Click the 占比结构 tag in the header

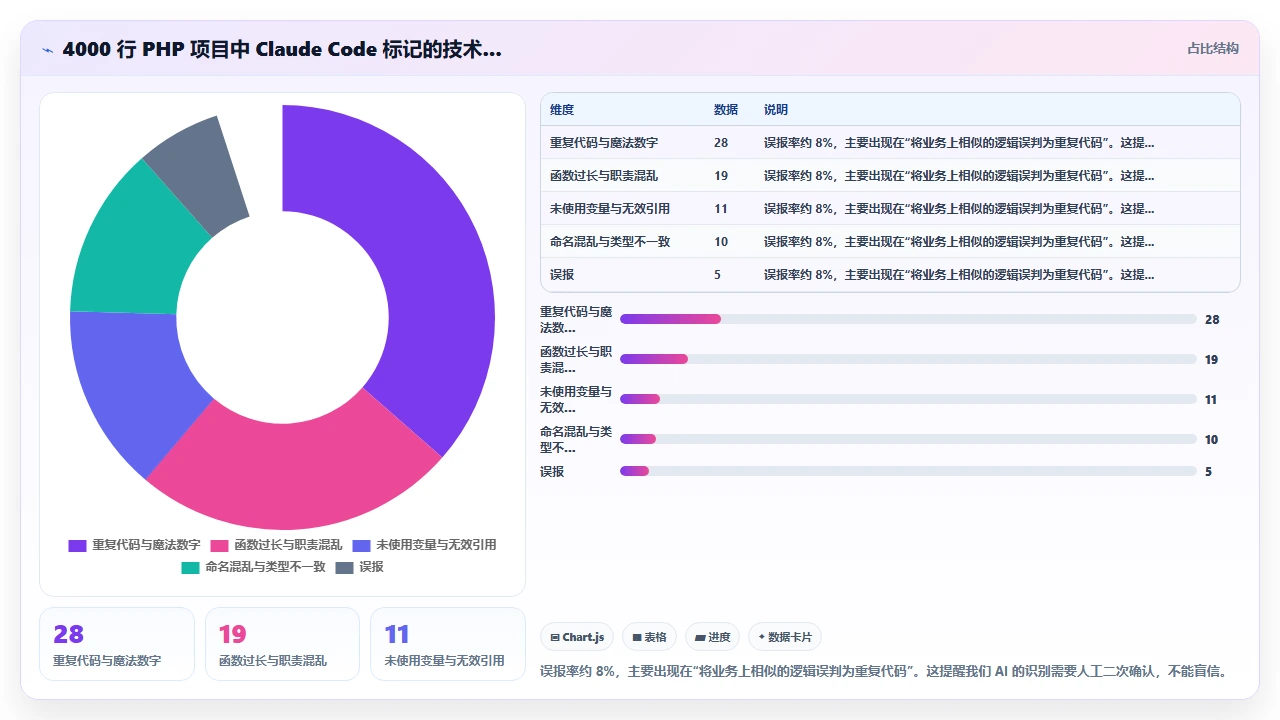(1212, 48)
